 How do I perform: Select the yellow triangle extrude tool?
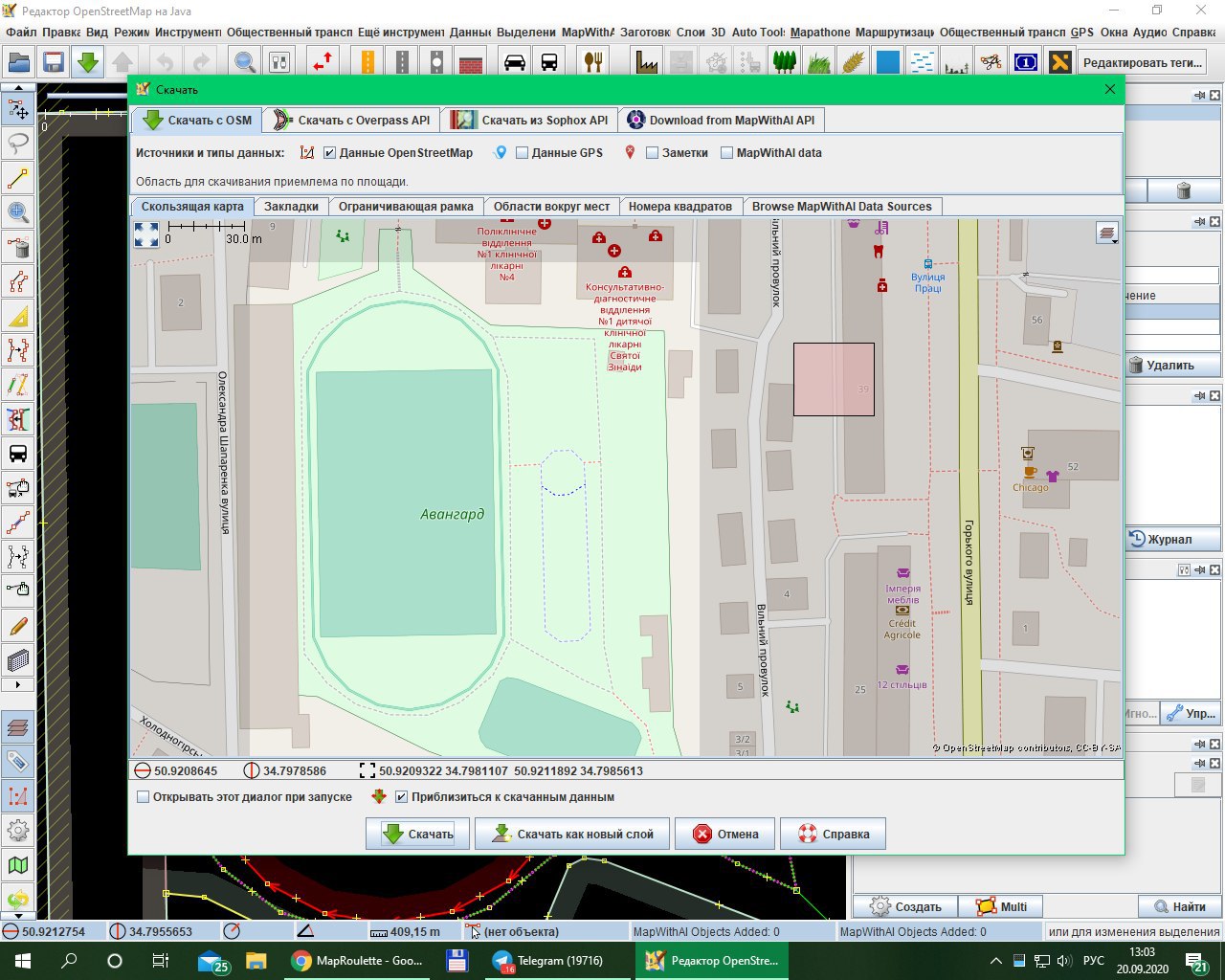(x=18, y=316)
